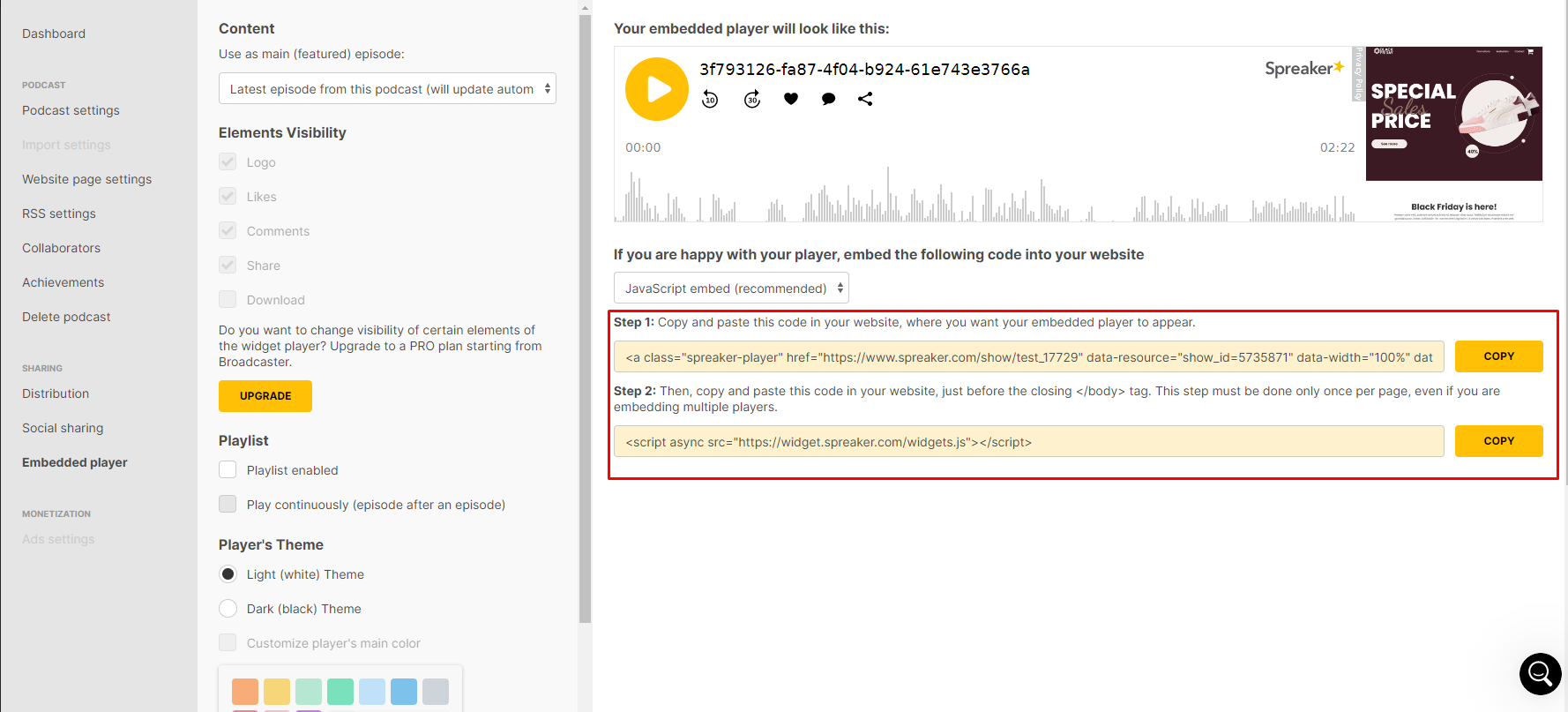Click the rewind 10 seconds icon
Viewport: 1568px width, 712px height.
click(x=710, y=100)
